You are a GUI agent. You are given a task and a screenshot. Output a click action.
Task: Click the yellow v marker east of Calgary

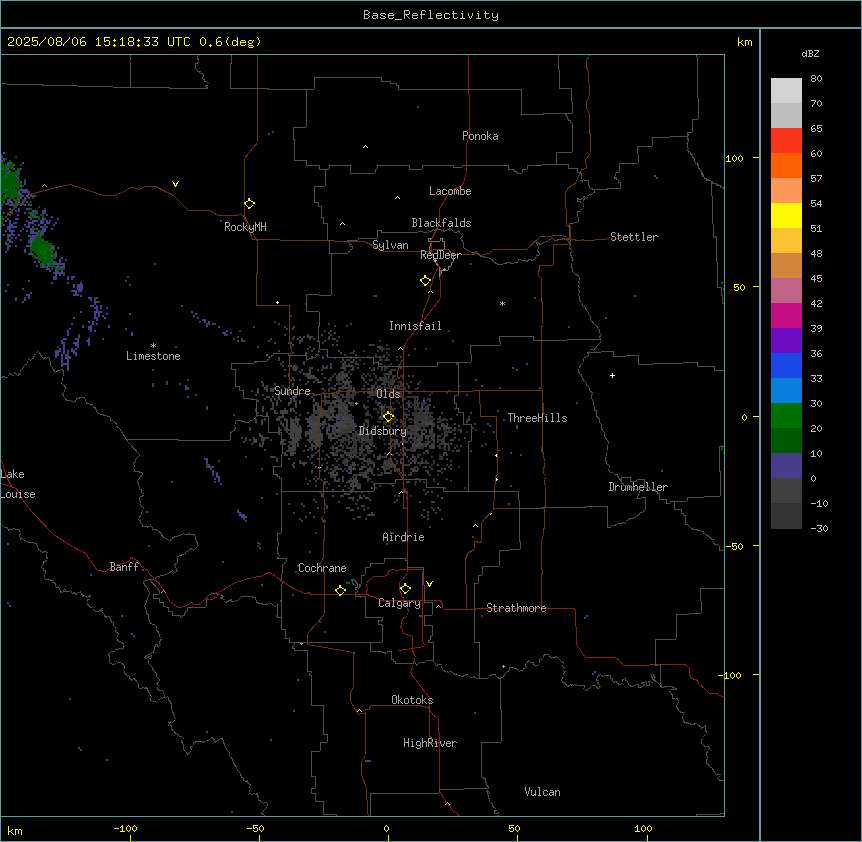coord(429,584)
